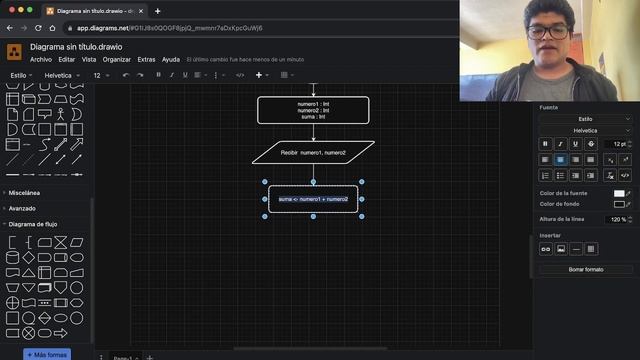
Task: Open Helvetica font dropdown in right panel
Action: click(585, 131)
